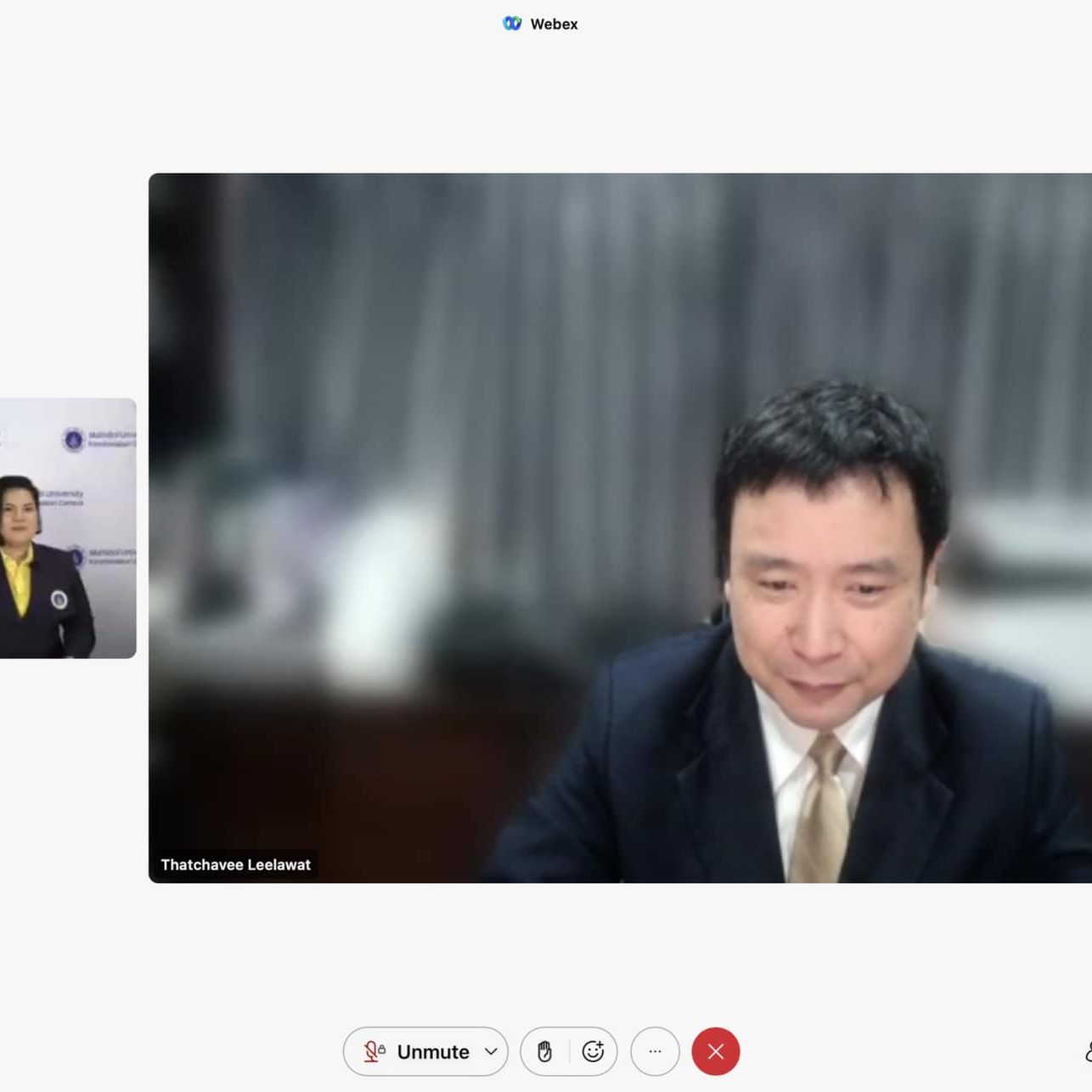Viewport: 1092px width, 1092px height.
Task: Raise your hand in the meeting
Action: click(545, 1052)
